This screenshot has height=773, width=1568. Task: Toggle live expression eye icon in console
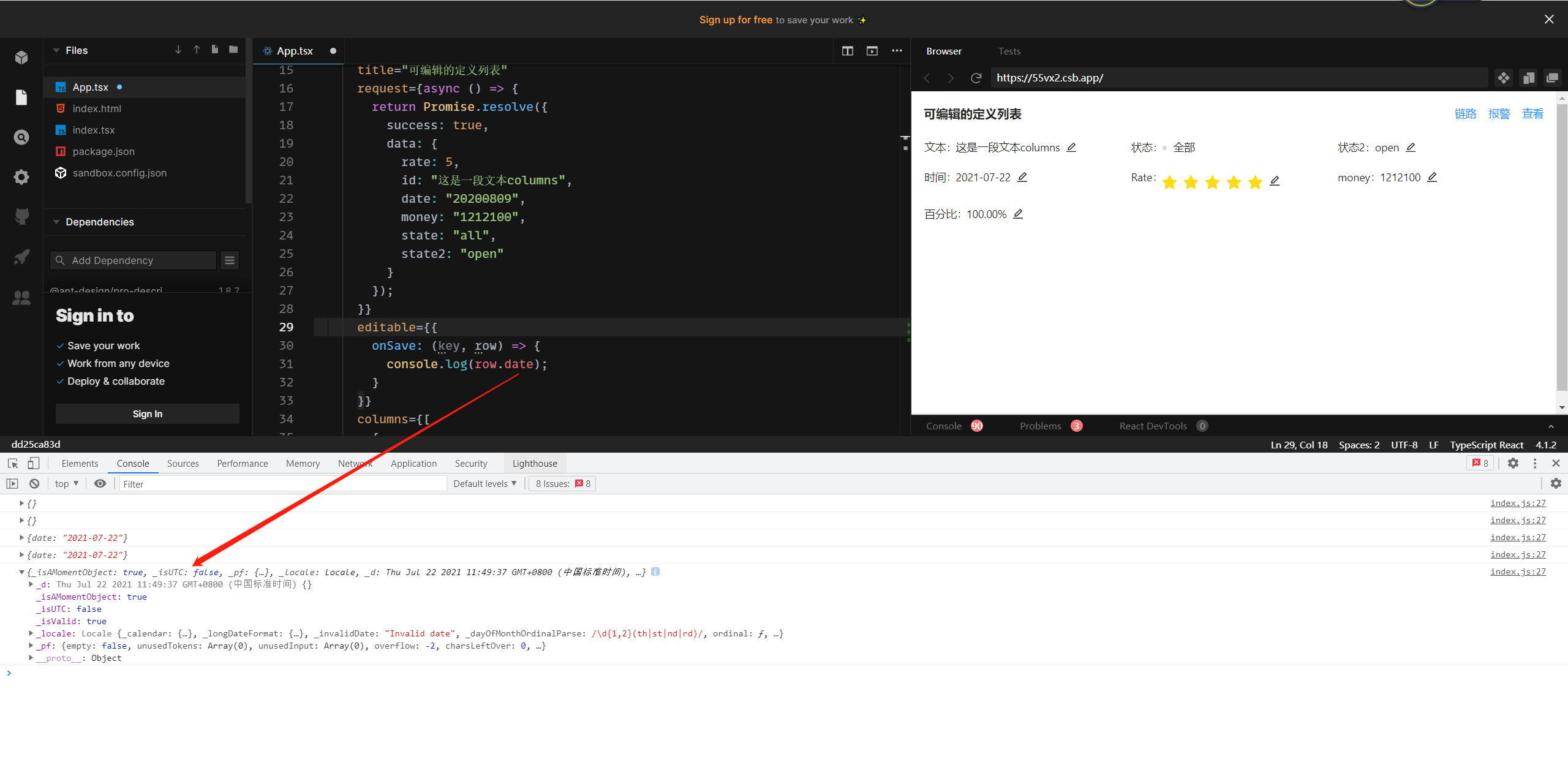(x=100, y=483)
